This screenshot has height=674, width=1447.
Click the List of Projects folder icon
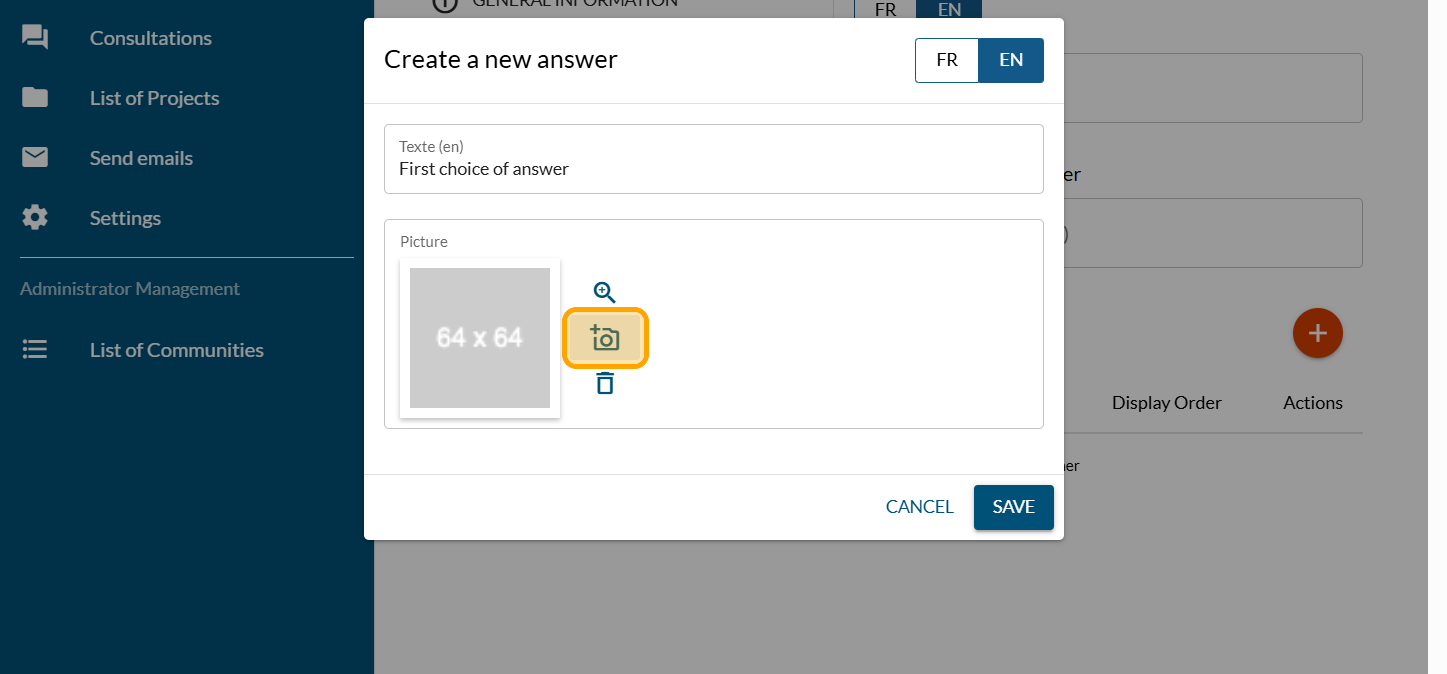click(35, 98)
